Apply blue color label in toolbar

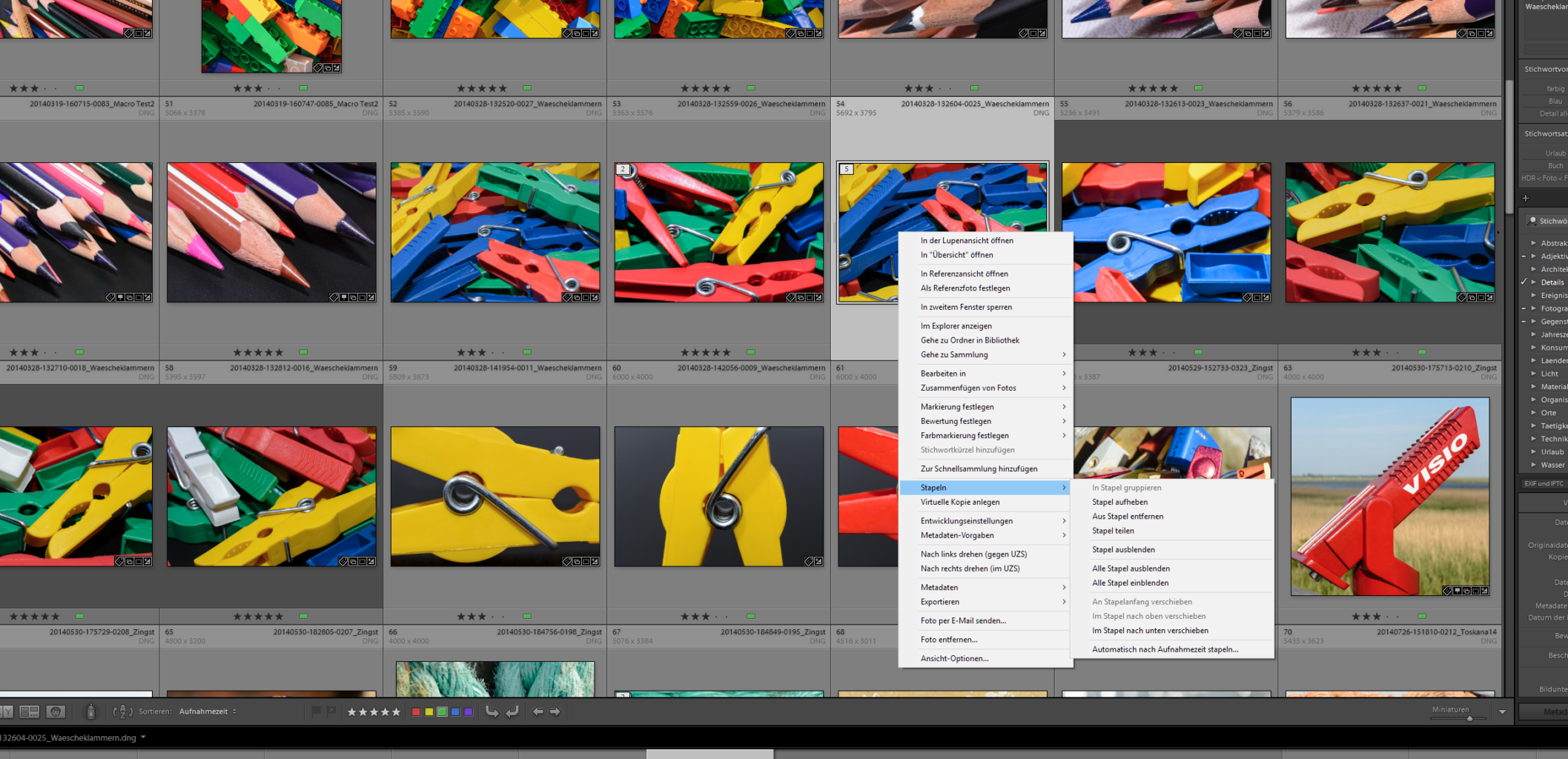tap(455, 712)
